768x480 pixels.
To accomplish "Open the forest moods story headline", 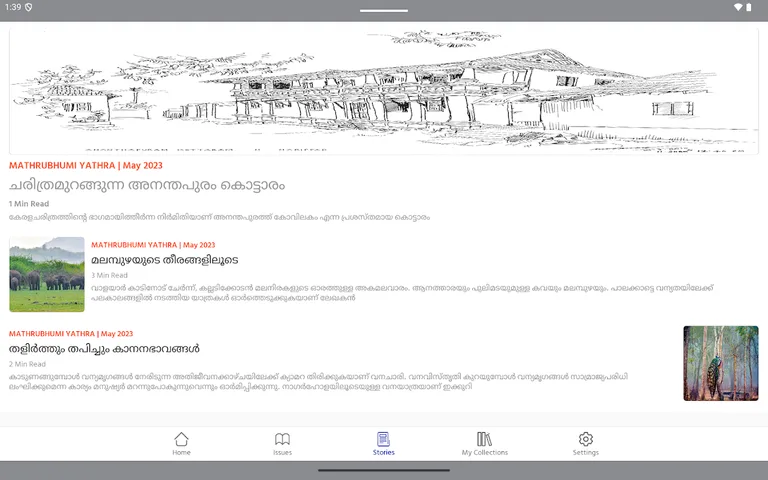I will (104, 349).
